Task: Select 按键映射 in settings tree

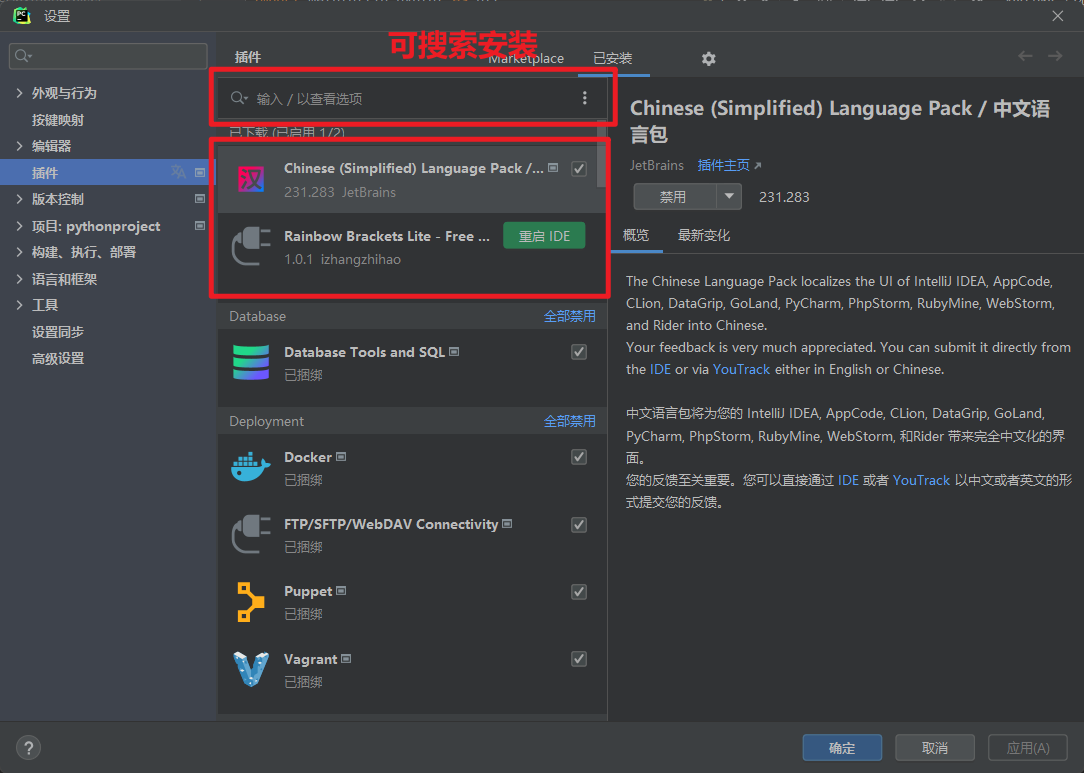Action: [x=57, y=120]
